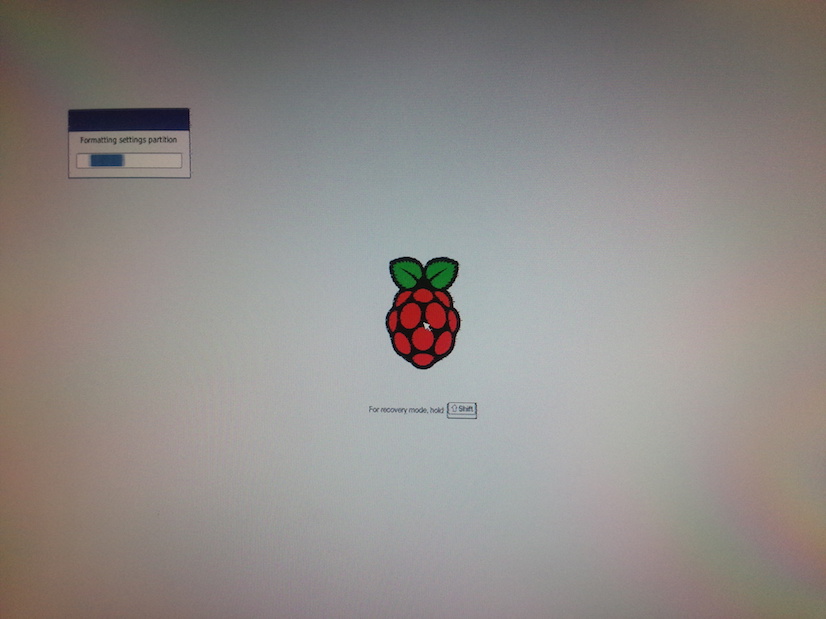Click the Raspberry Pi logo
This screenshot has width=826, height=619.
[423, 312]
